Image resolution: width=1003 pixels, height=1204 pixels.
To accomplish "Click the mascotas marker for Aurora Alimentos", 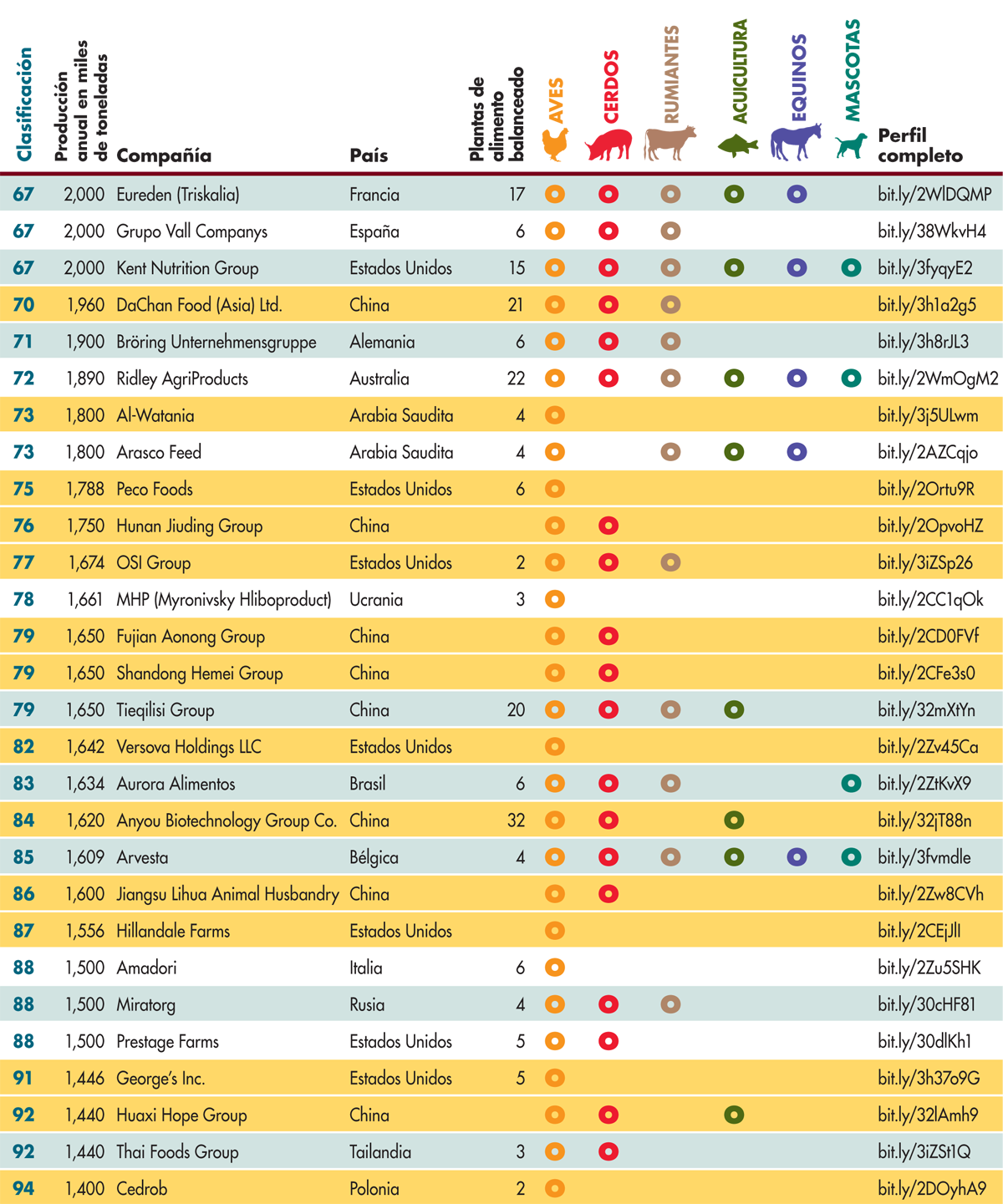I will pos(851,784).
